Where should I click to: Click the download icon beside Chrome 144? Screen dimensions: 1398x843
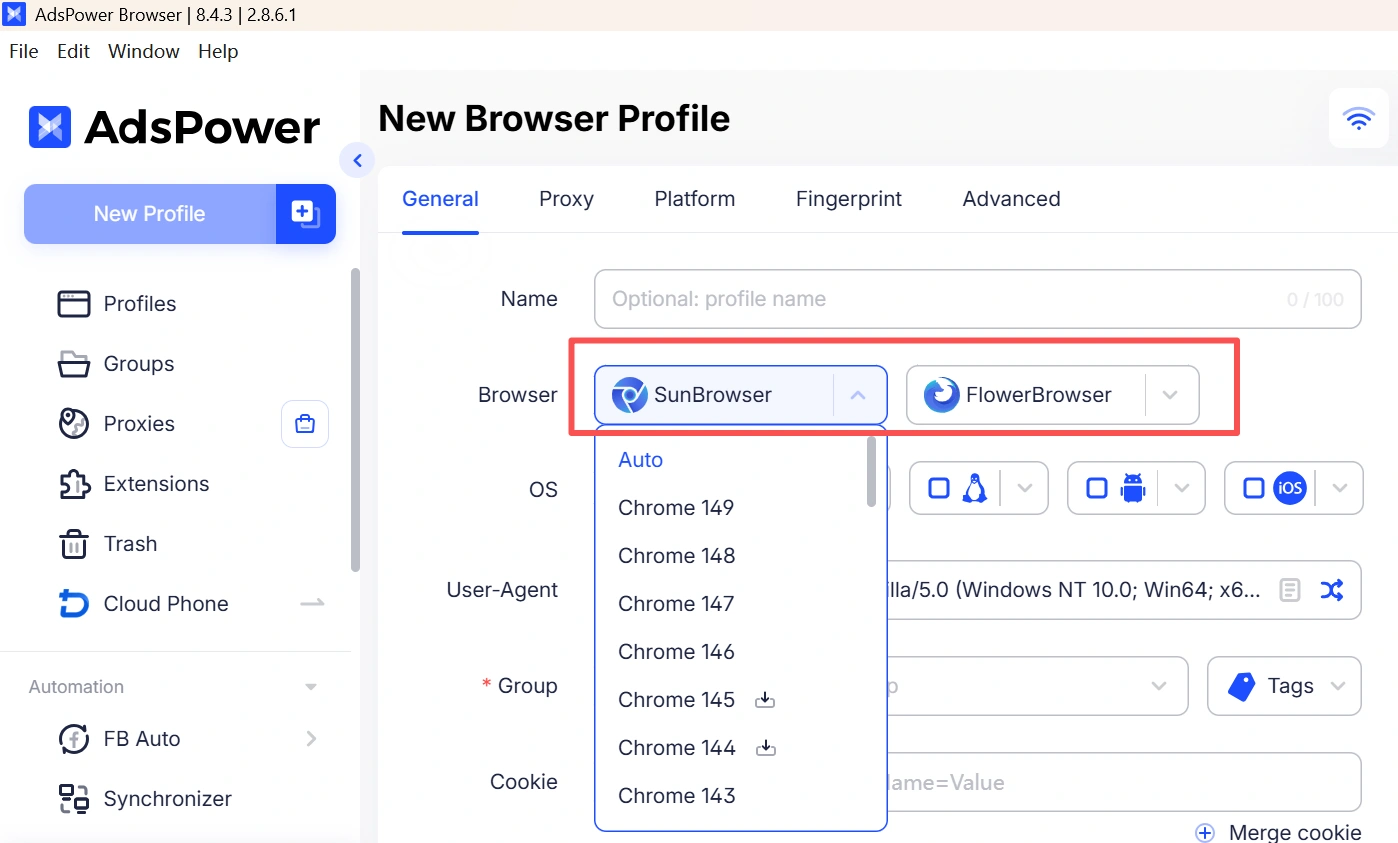coord(766,748)
